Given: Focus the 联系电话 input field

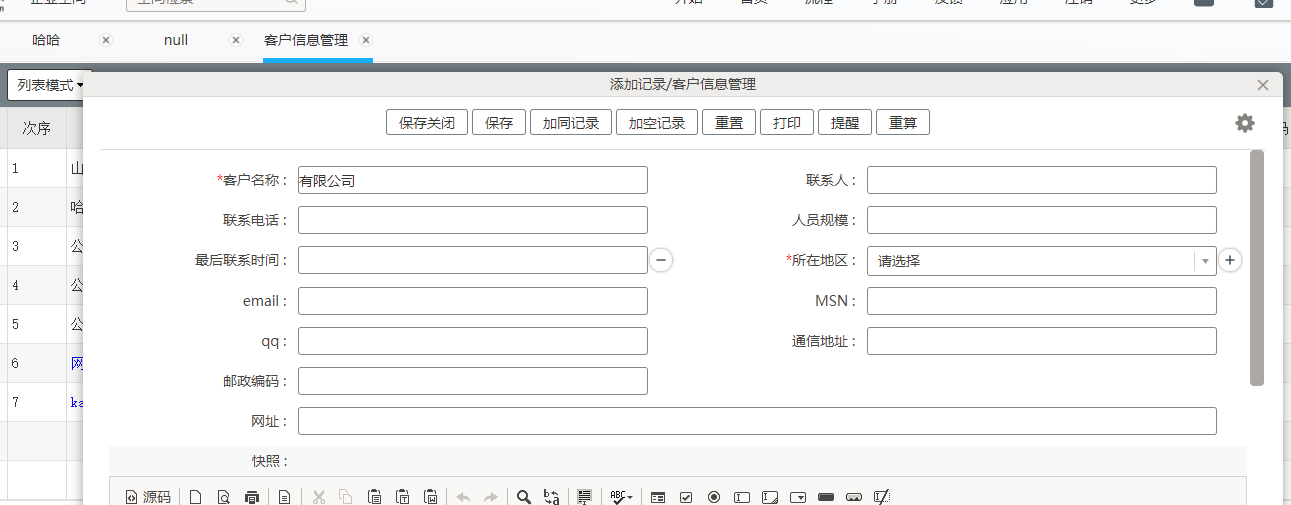Looking at the screenshot, I should [473, 220].
